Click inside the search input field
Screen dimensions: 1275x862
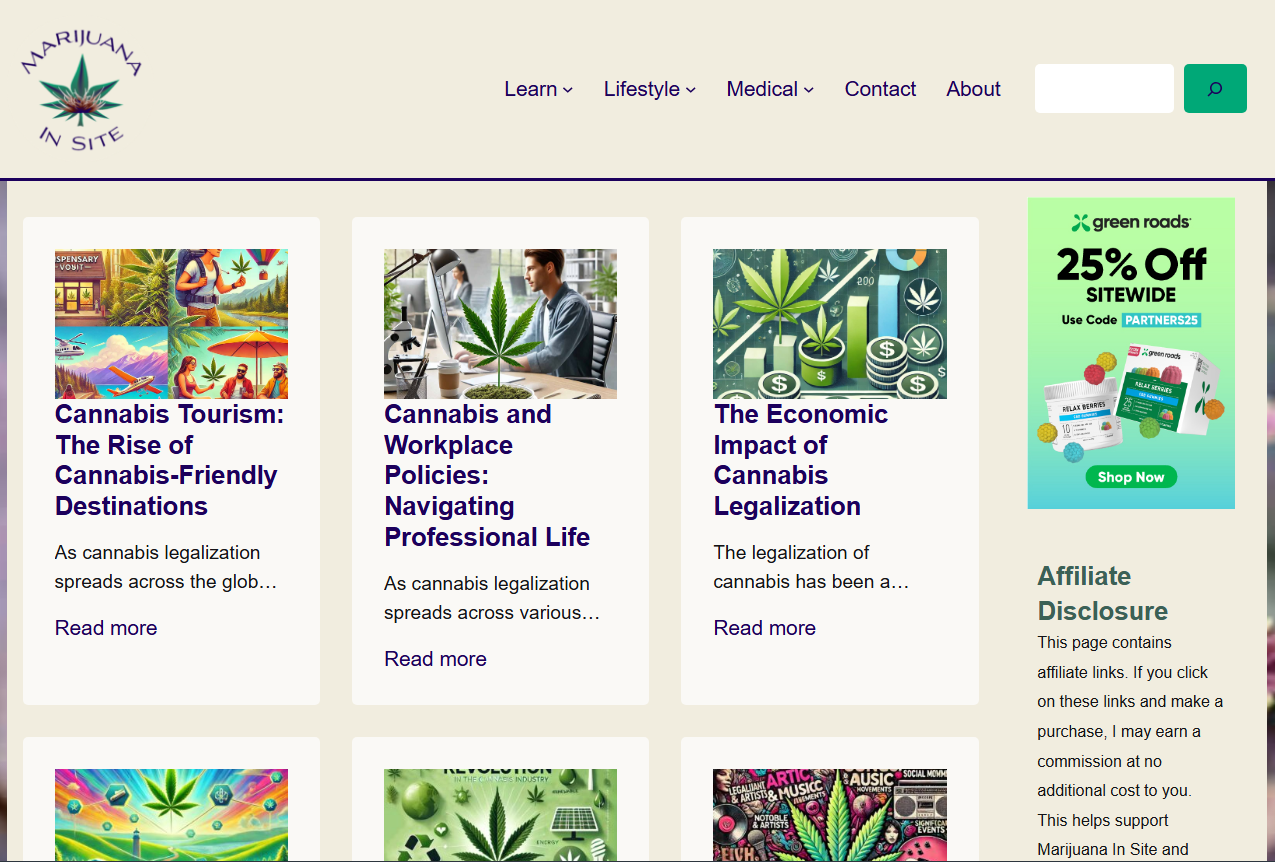(x=1104, y=88)
